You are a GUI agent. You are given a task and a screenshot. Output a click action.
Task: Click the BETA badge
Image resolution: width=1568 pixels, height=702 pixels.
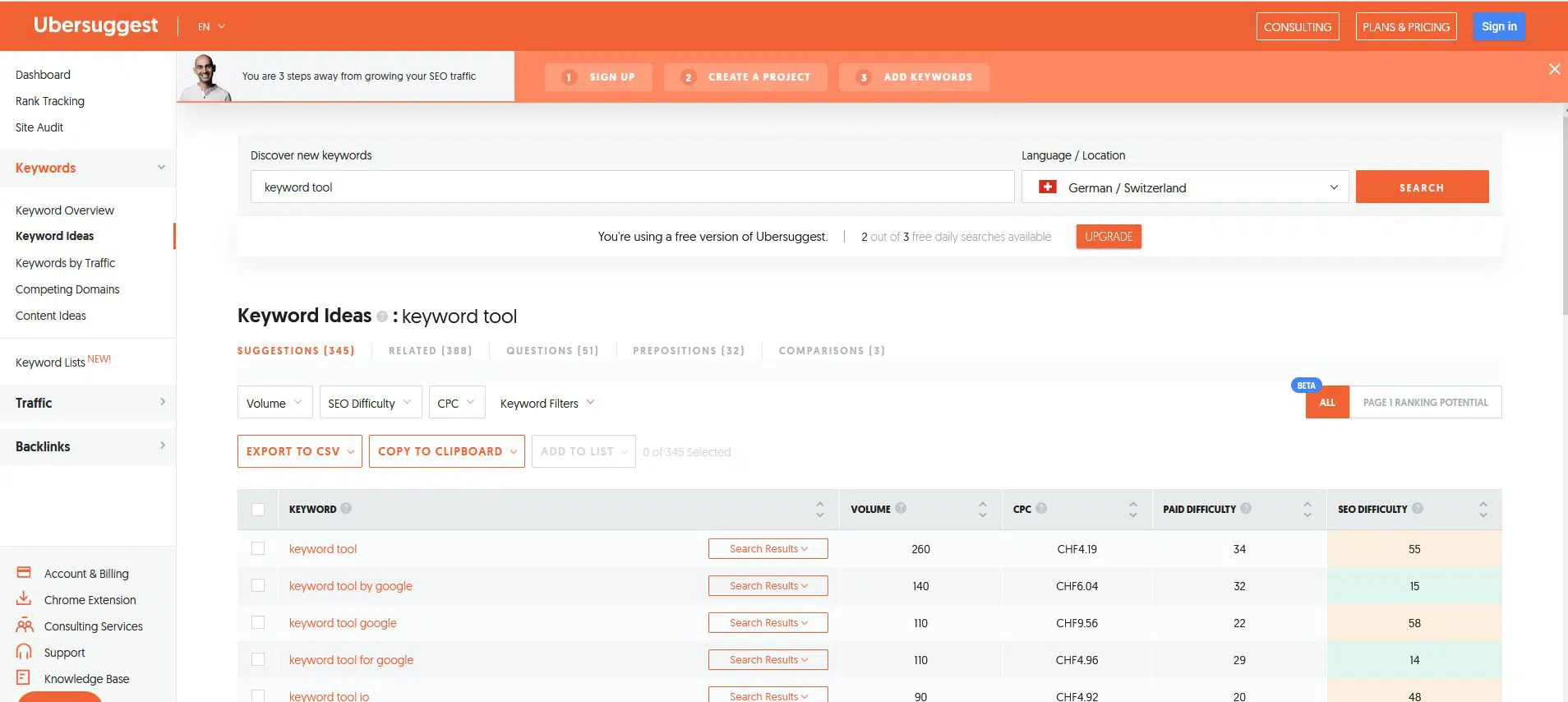pyautogui.click(x=1306, y=386)
